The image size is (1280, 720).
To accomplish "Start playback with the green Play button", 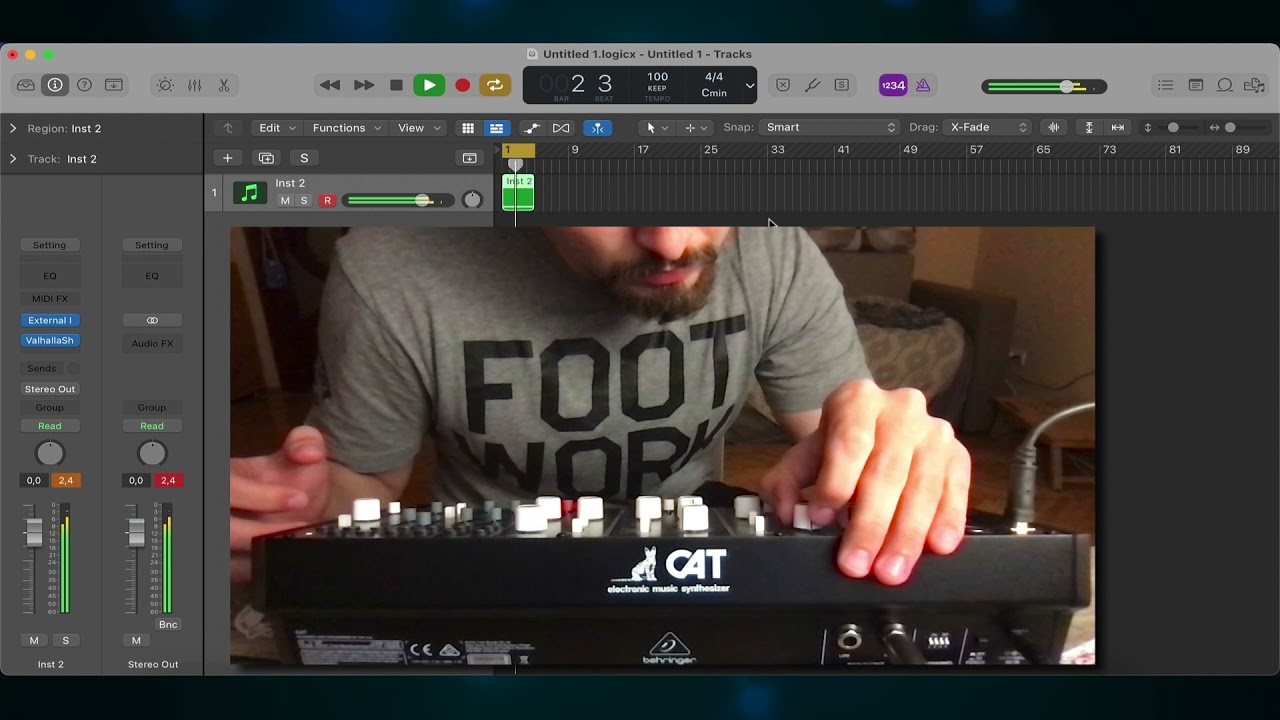I will coord(429,85).
